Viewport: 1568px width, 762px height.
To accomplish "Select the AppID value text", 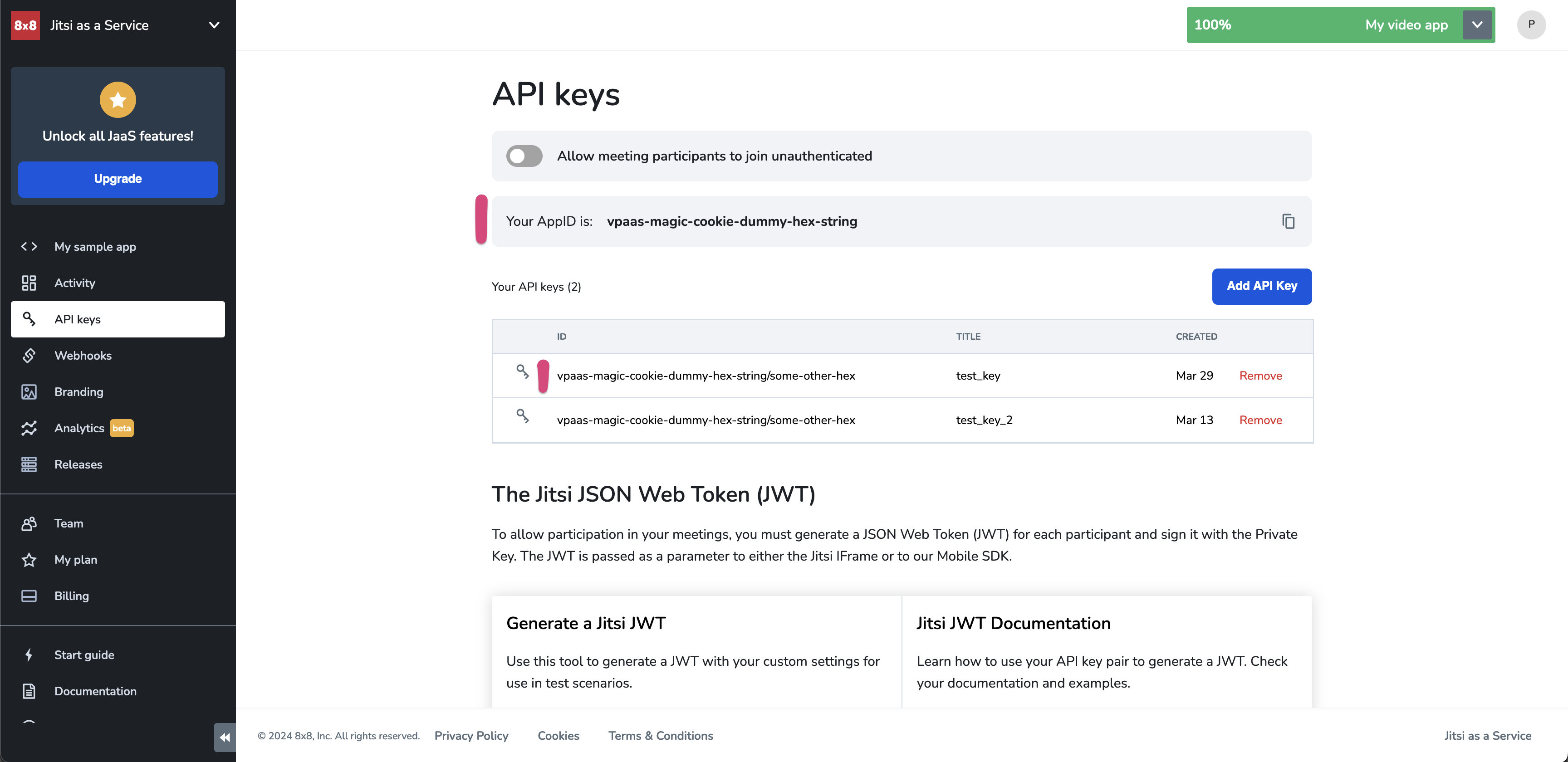I will click(x=732, y=221).
